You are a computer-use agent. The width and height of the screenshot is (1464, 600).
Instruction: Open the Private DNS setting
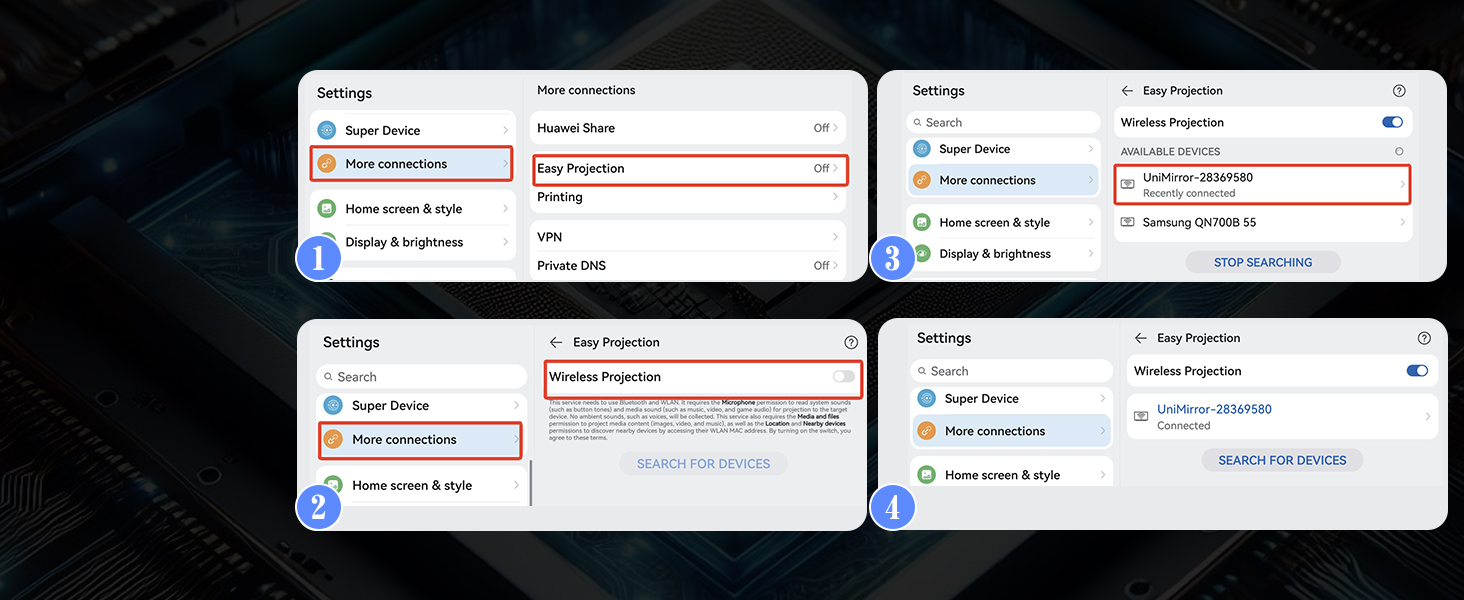[690, 266]
